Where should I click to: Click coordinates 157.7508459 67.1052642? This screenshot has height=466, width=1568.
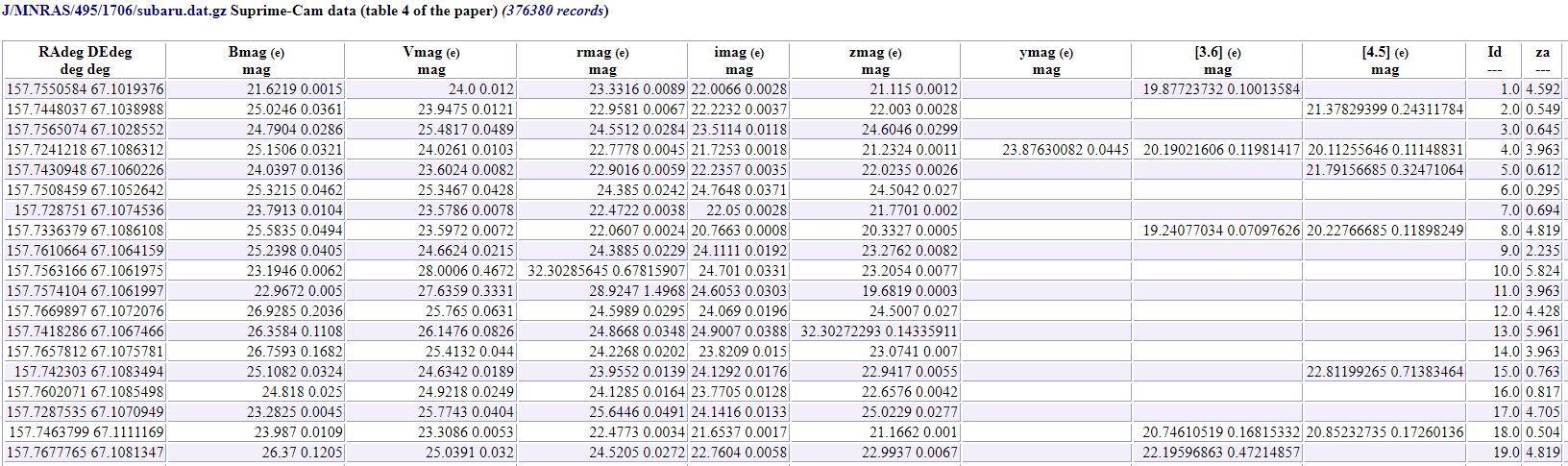pyautogui.click(x=85, y=190)
